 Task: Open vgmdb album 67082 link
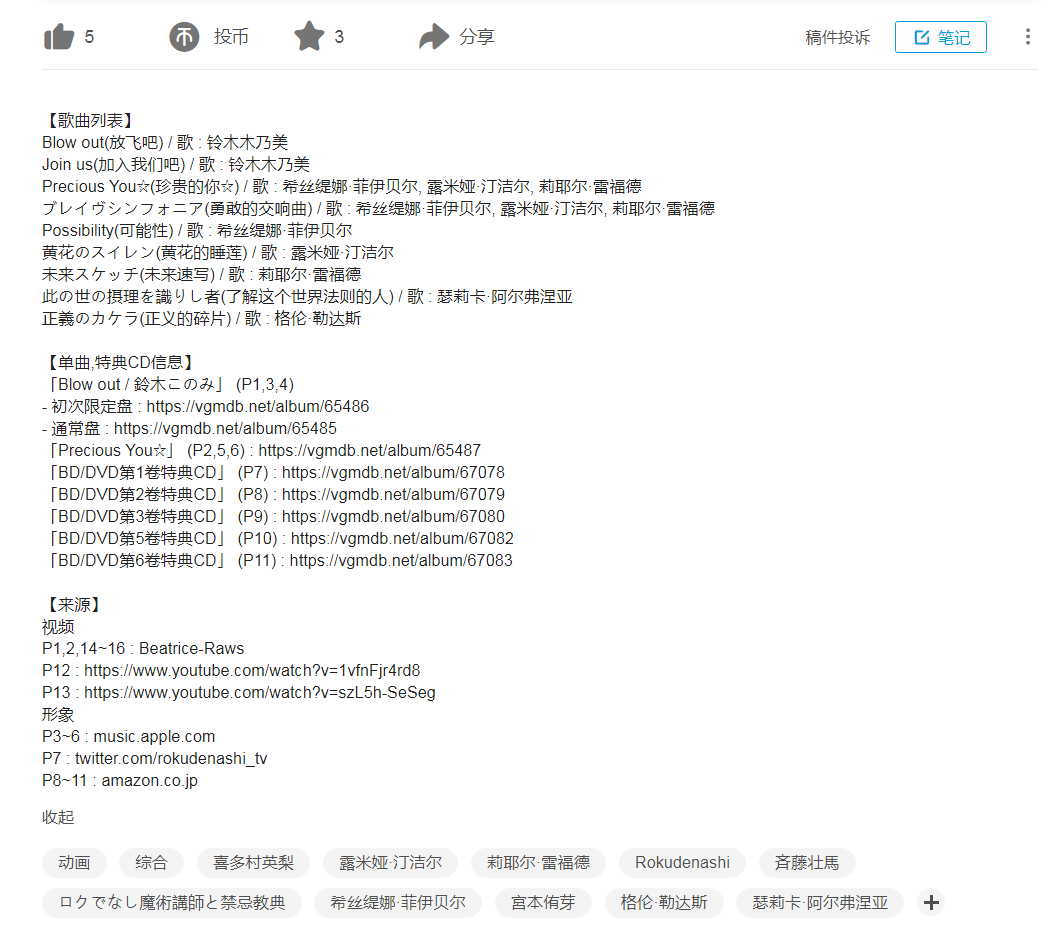[402, 538]
